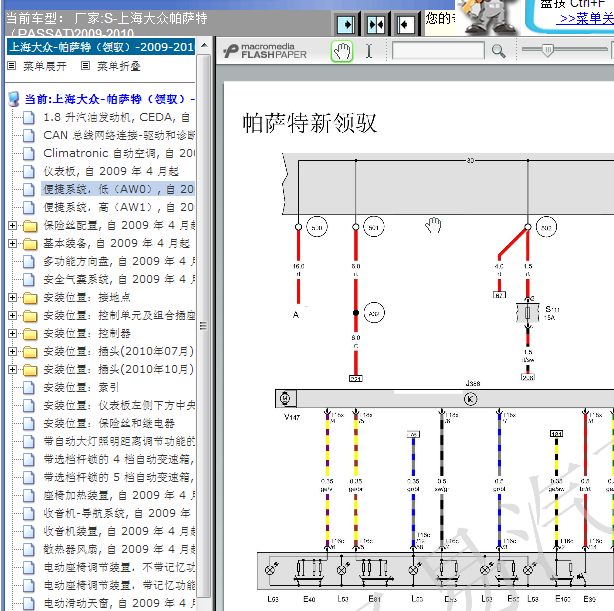
Task: Click folder icon beside 保险丝配置
Action: (x=30, y=226)
